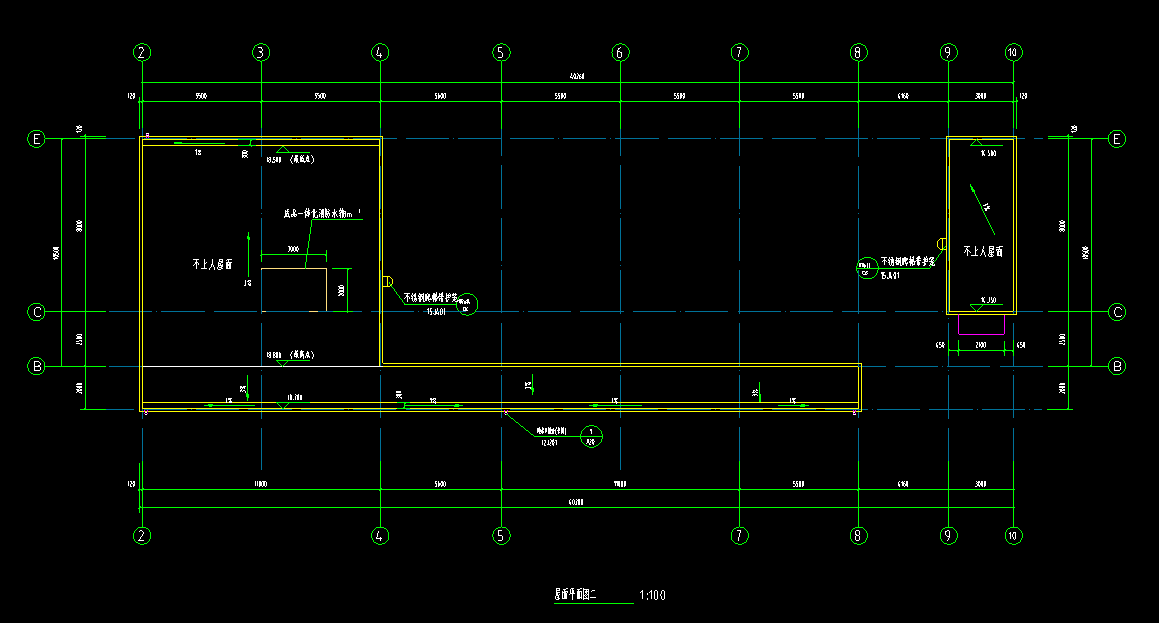1159x623 pixels.
Task: Pick the bottom grid bubble numbered 9
Action: tap(949, 535)
